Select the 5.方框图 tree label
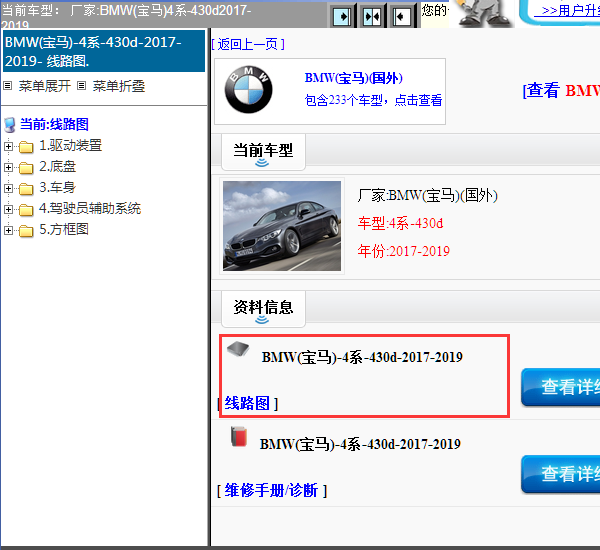 click(x=64, y=230)
